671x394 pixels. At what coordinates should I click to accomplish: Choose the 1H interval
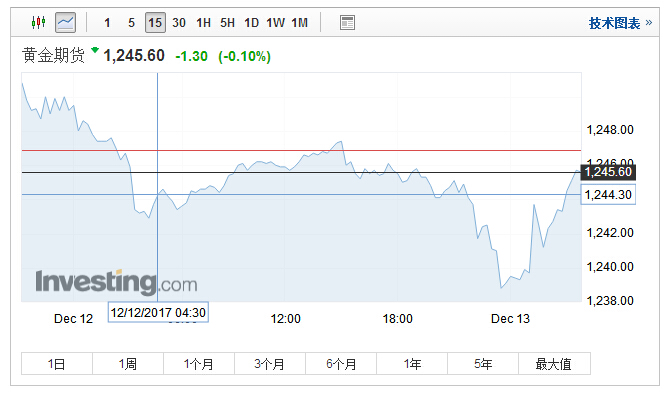click(x=203, y=23)
